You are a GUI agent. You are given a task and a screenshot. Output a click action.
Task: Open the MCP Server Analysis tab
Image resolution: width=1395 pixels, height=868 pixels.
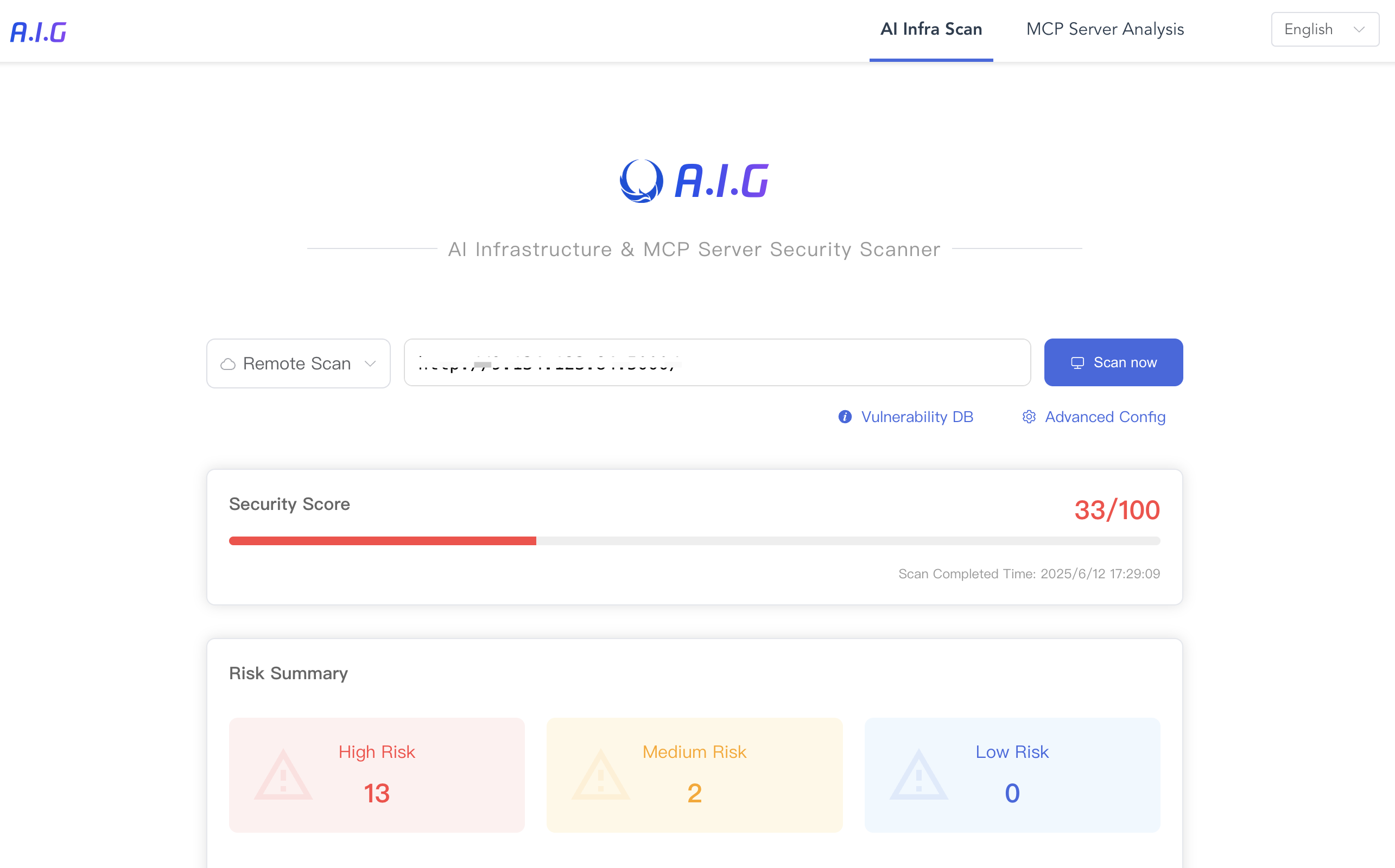click(x=1105, y=29)
